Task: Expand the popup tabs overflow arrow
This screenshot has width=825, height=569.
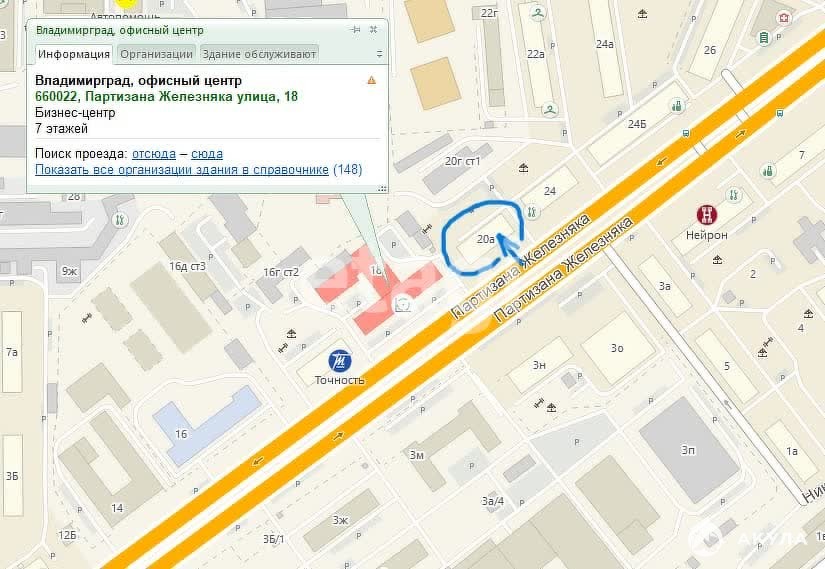Action: pos(379,54)
